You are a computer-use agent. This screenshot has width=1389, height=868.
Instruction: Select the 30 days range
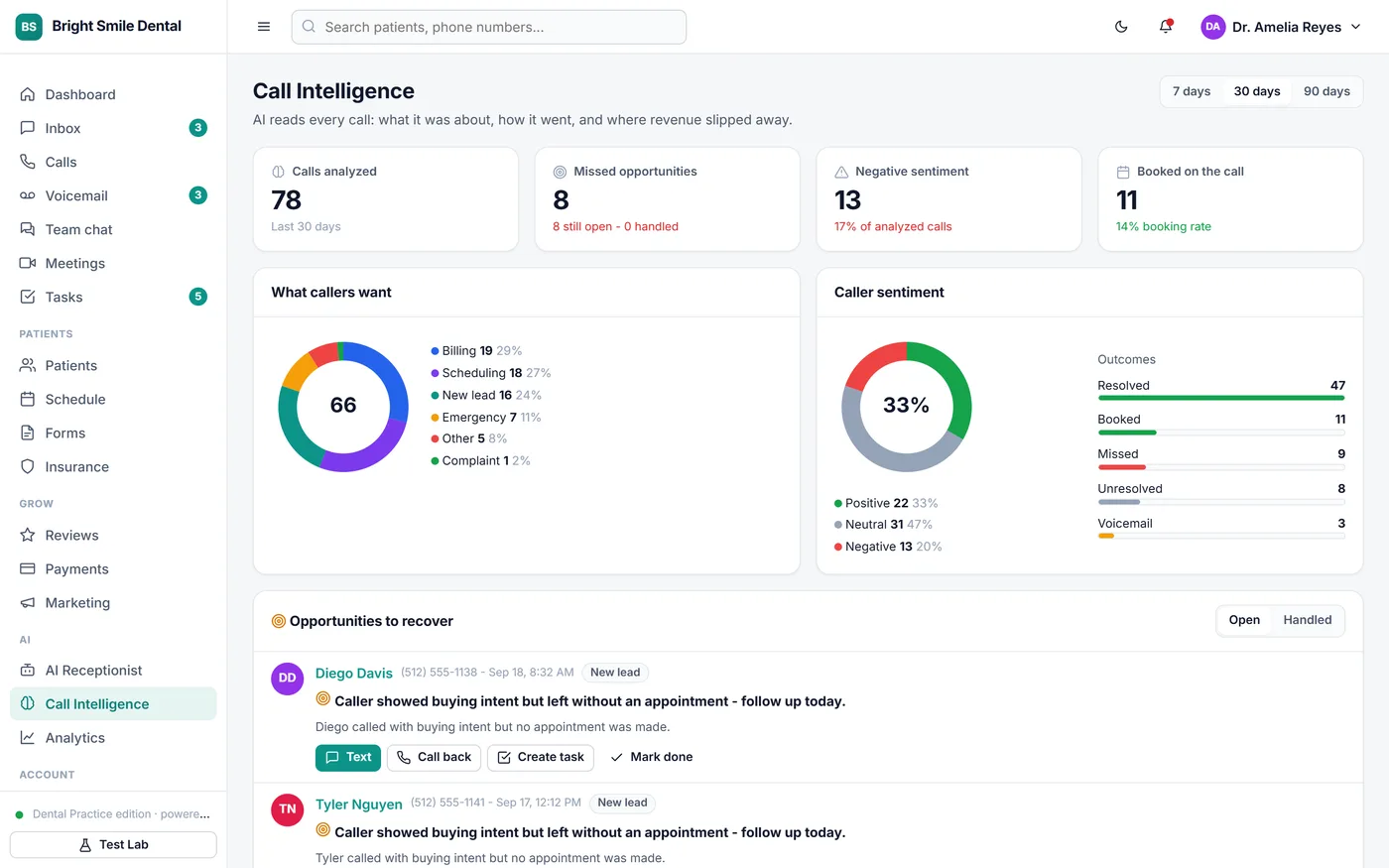(x=1257, y=91)
